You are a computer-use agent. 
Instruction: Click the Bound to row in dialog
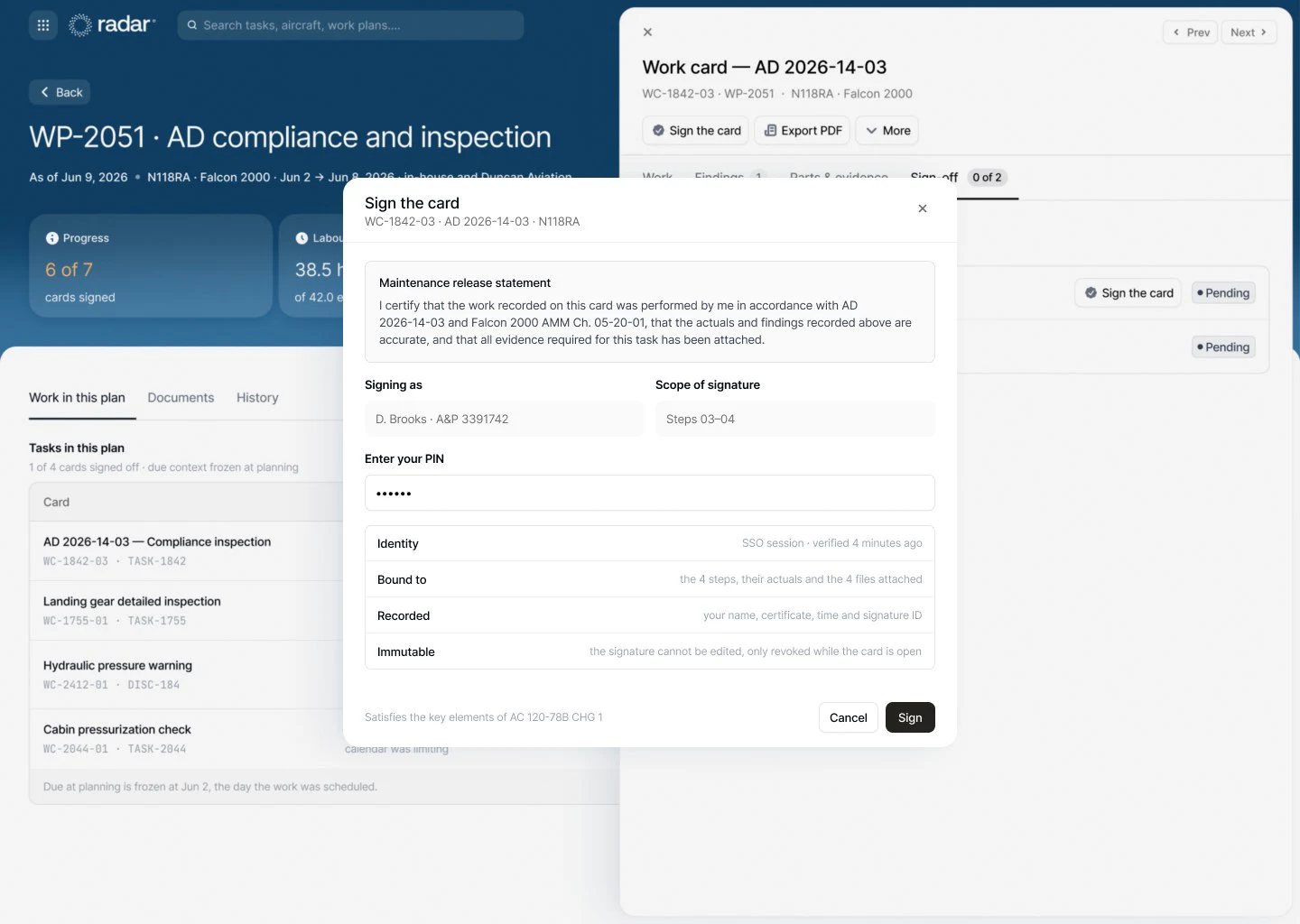click(650, 579)
